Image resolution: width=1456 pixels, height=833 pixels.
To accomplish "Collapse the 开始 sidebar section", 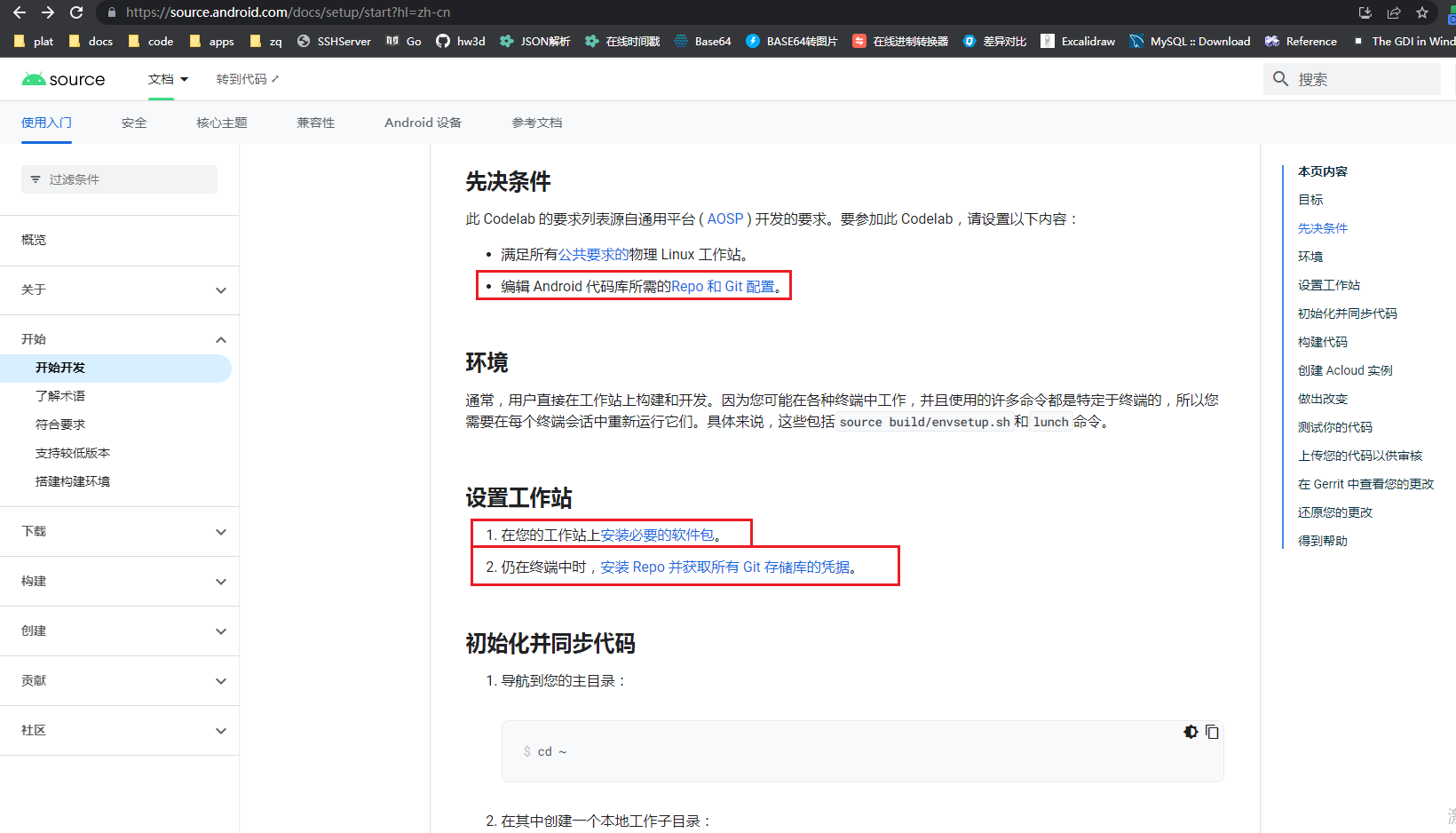I will pyautogui.click(x=220, y=339).
